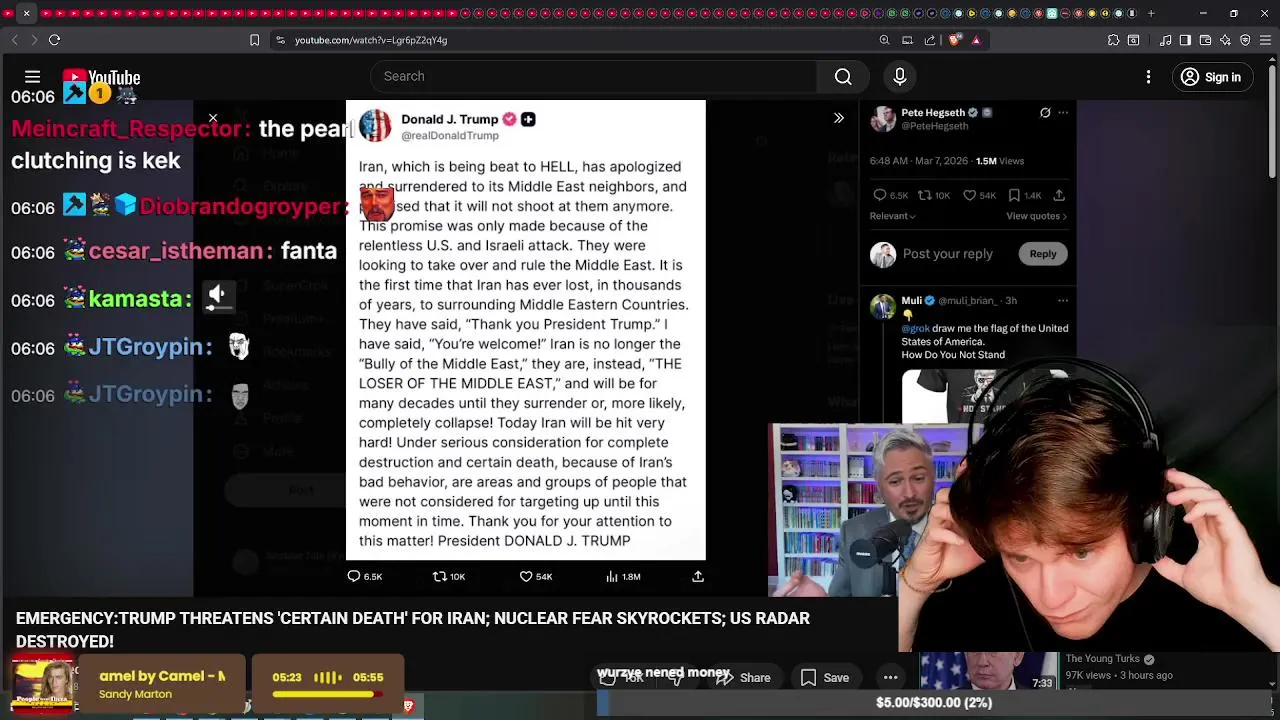Click reply count 6.5K on Trump post
Image resolution: width=1280 pixels, height=720 pixels.
tap(365, 576)
